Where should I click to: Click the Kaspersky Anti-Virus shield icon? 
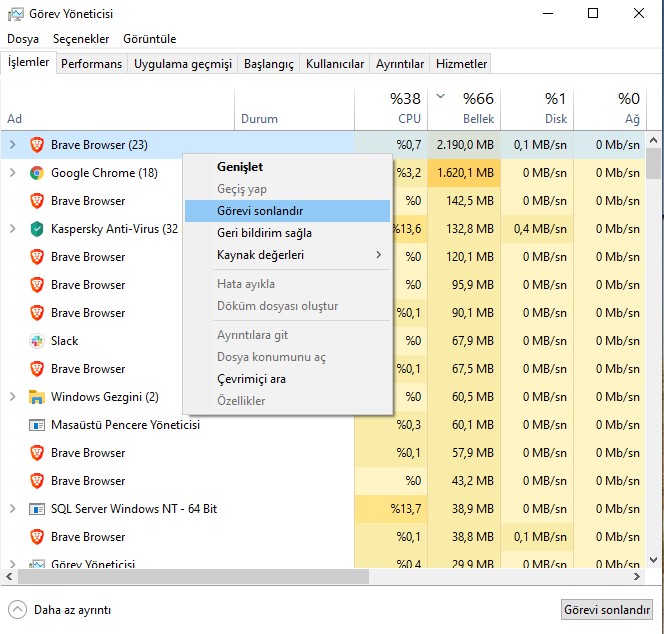37,229
